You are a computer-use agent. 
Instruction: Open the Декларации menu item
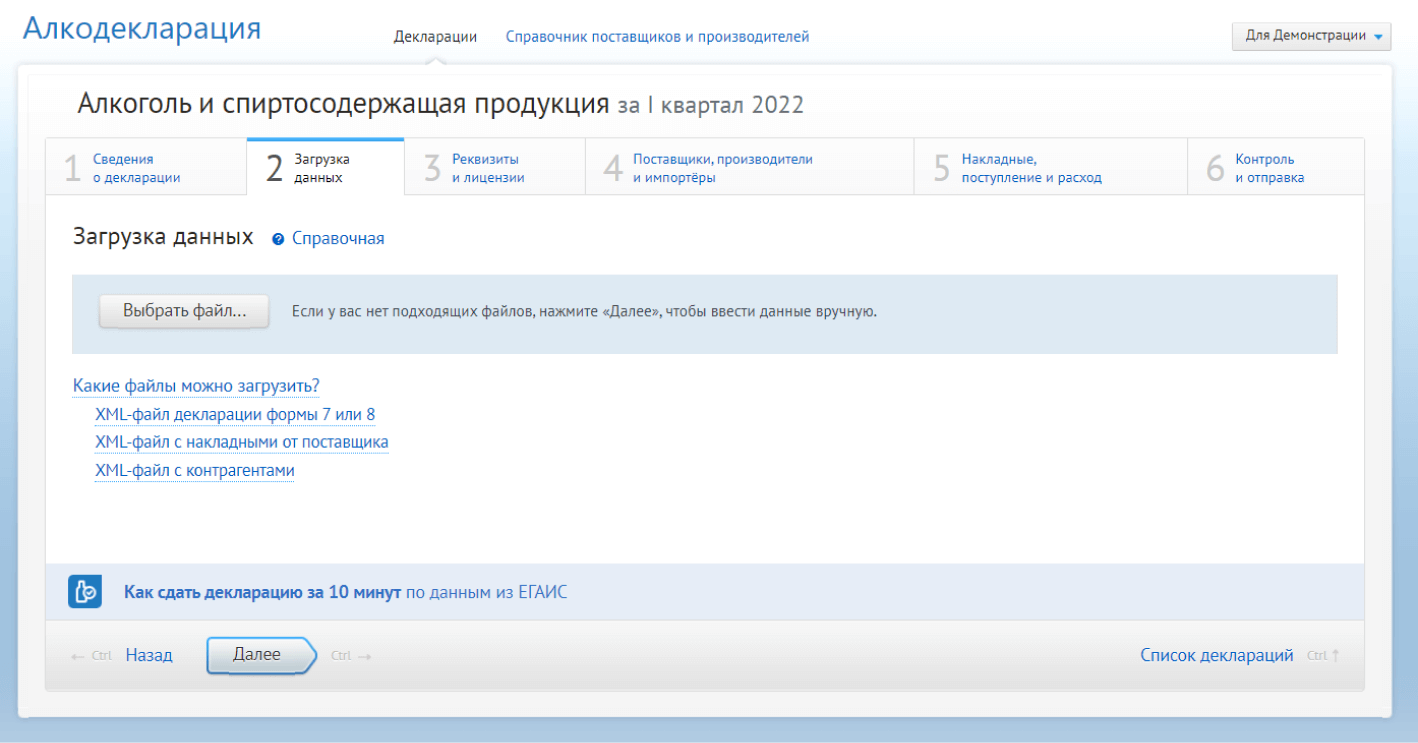click(x=435, y=37)
